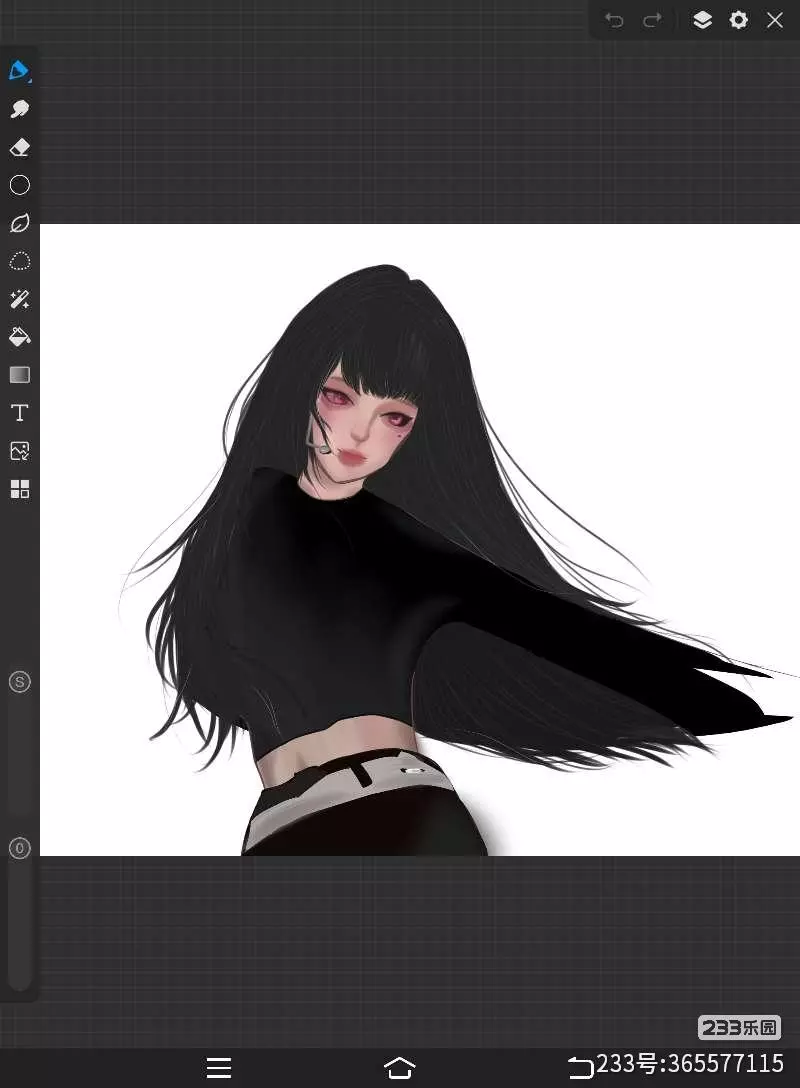Tap the opacity O slider handle
Viewport: 800px width, 1088px height.
coord(19,848)
